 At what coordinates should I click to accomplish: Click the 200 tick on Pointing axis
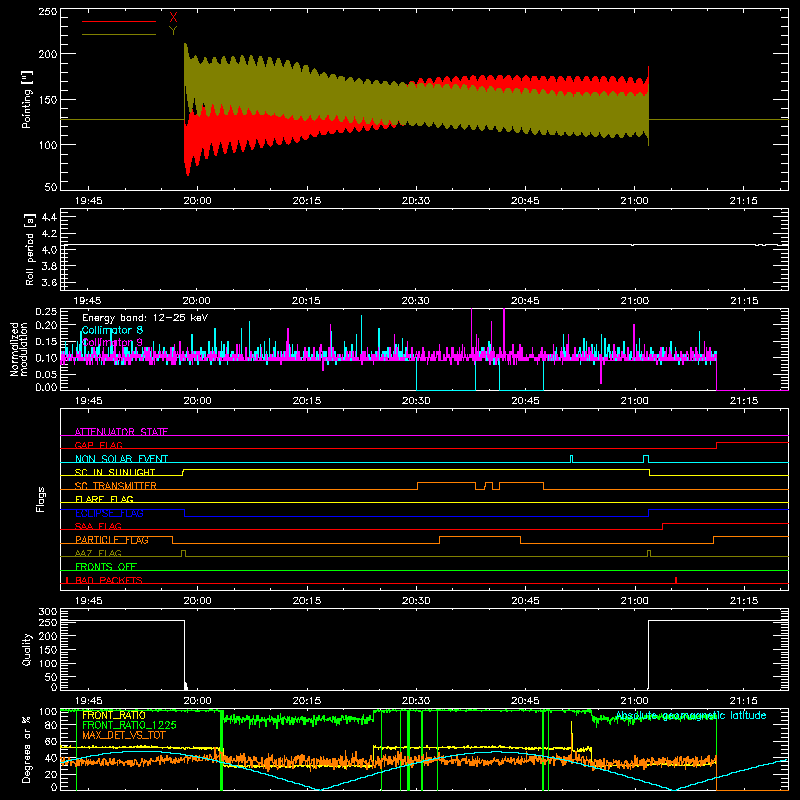point(48,54)
